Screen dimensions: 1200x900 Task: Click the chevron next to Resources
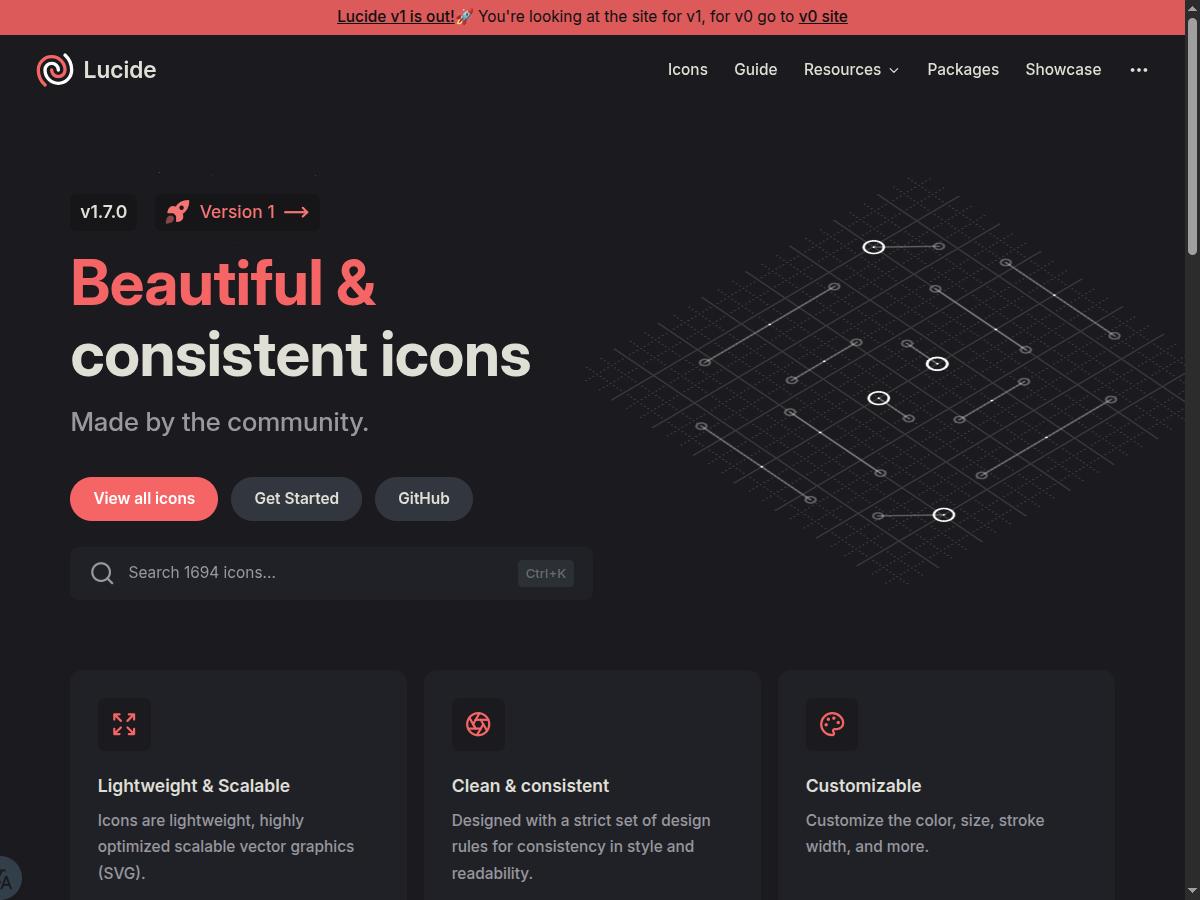coord(894,70)
